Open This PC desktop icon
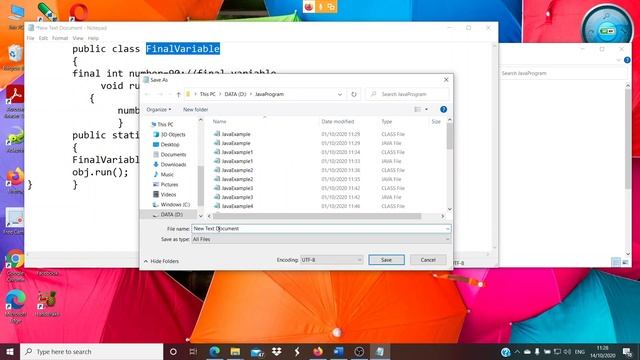This screenshot has width=640, height=360. click(16, 16)
